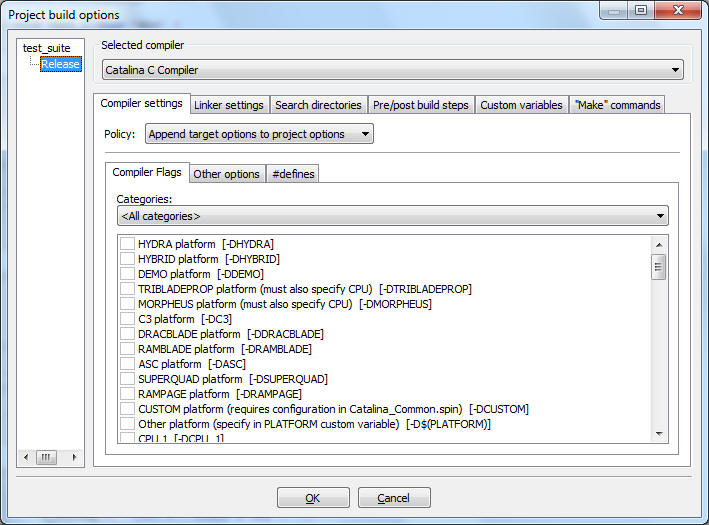Maximize the Project build options dialog
This screenshot has height=525, width=709.
[641, 10]
